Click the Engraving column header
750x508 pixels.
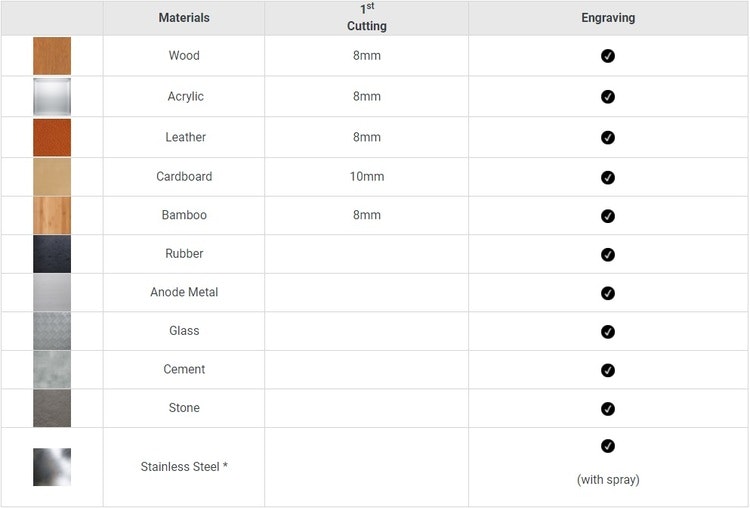[608, 18]
